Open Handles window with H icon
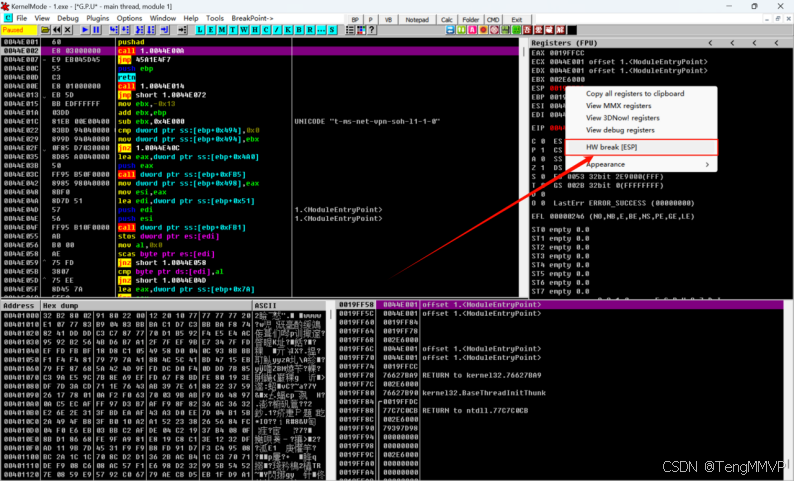The height and width of the screenshot is (481, 794). tap(255, 30)
